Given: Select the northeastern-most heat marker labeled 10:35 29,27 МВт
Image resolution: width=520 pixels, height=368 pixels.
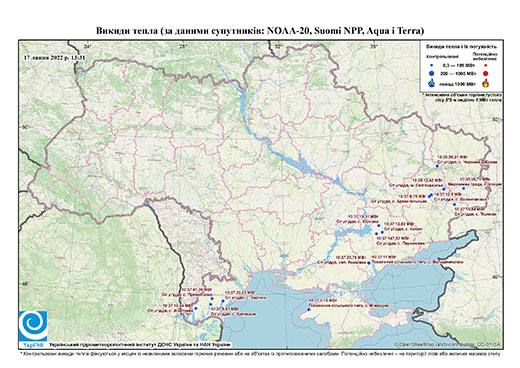Looking at the screenshot, I should 437,165.
